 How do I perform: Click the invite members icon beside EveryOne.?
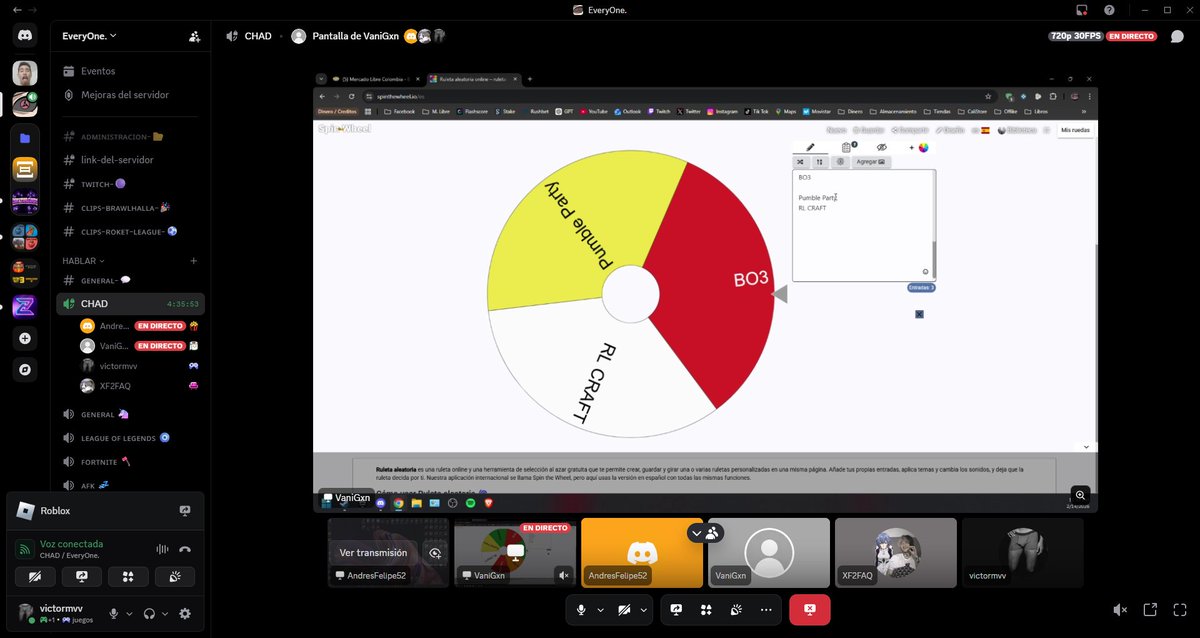point(194,36)
